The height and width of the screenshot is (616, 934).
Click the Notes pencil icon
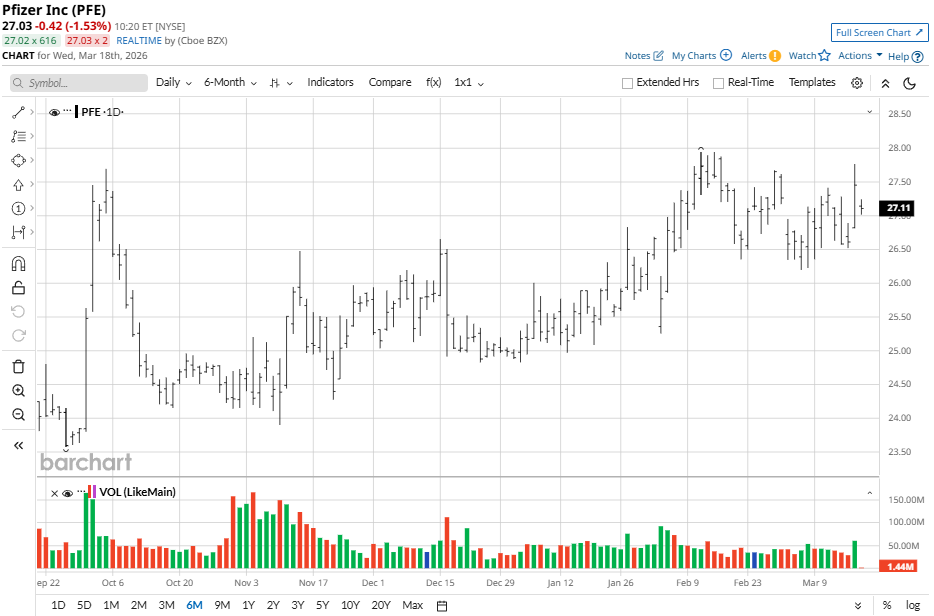(x=658, y=55)
